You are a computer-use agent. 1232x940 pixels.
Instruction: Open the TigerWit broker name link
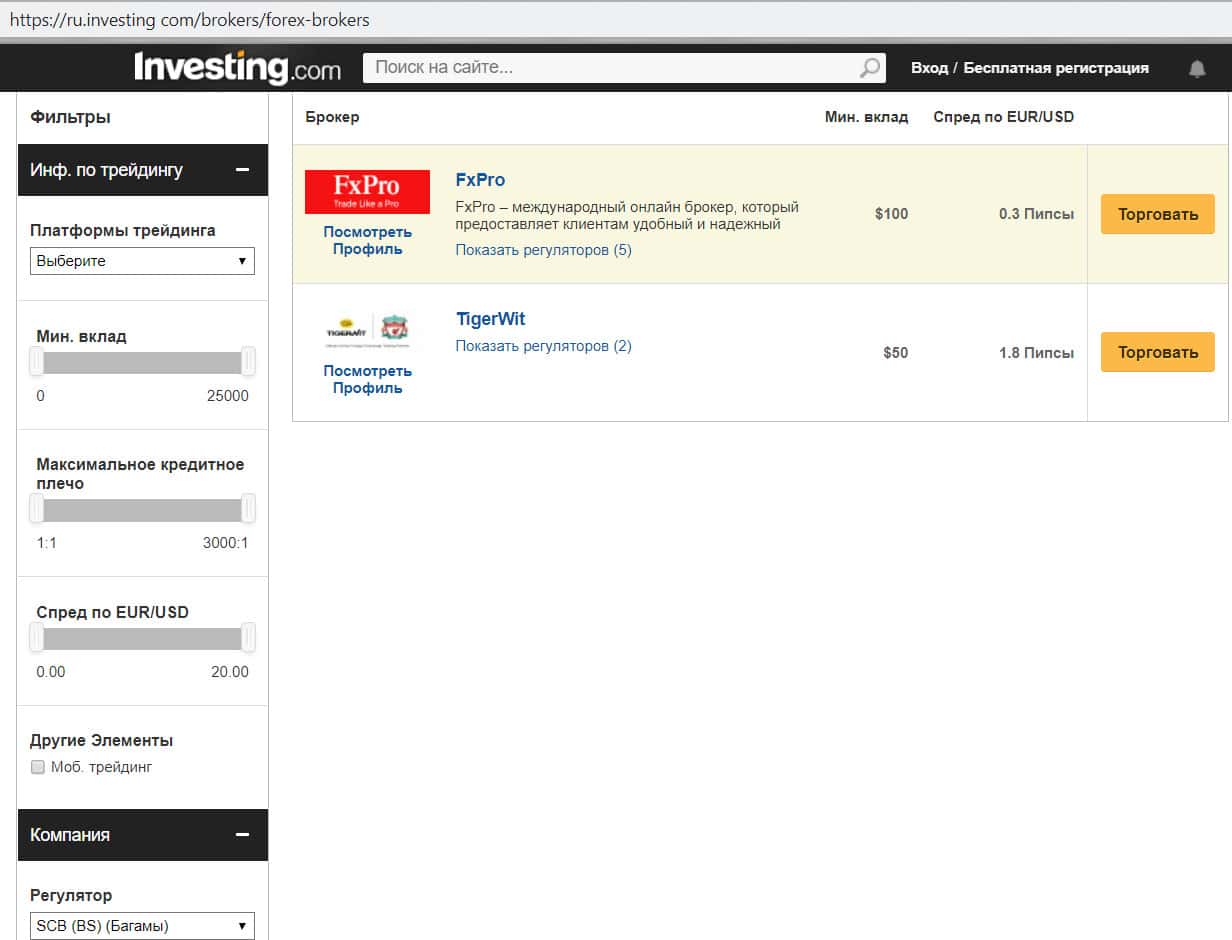point(490,319)
